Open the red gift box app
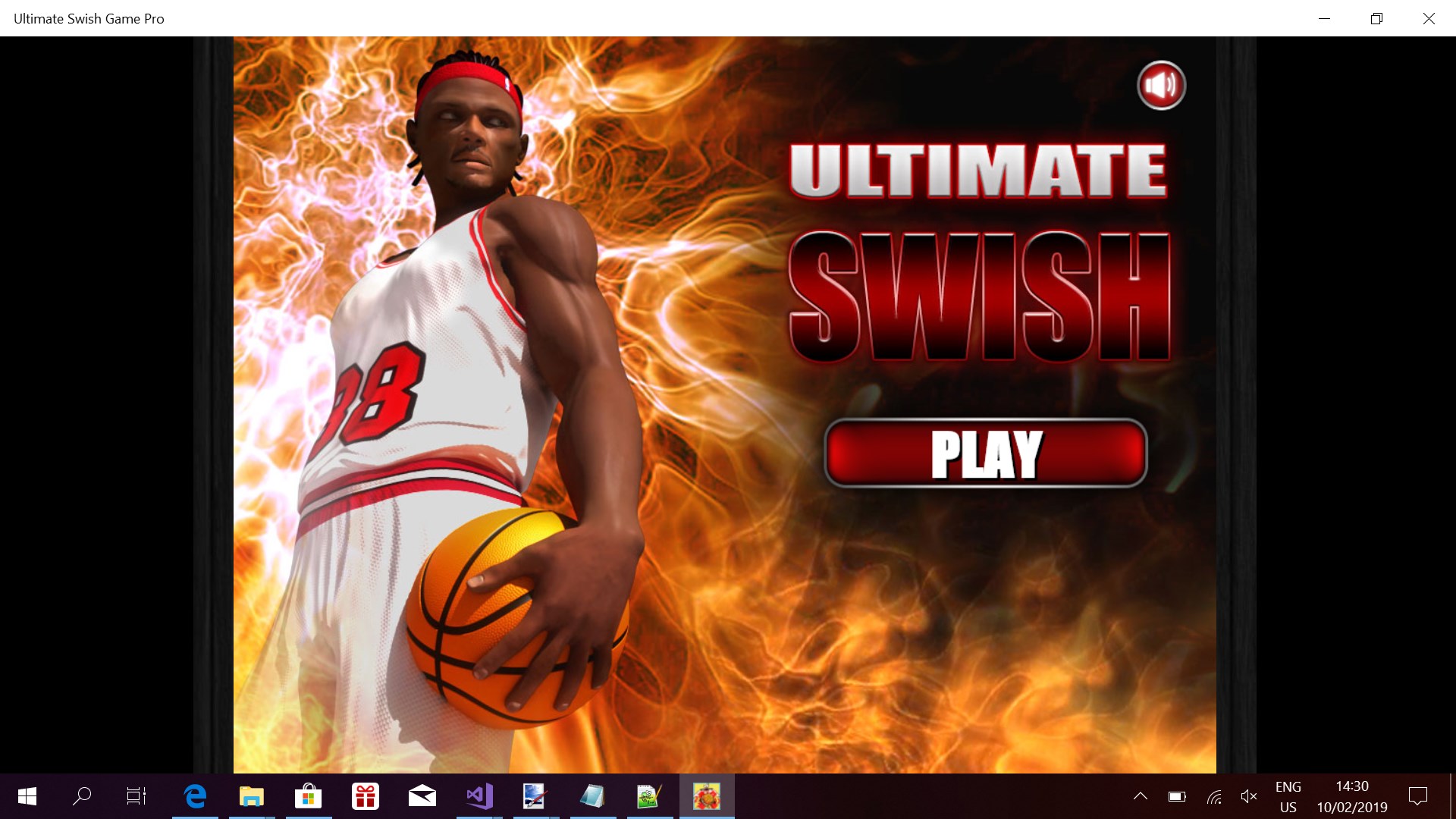The height and width of the screenshot is (819, 1456). [366, 796]
